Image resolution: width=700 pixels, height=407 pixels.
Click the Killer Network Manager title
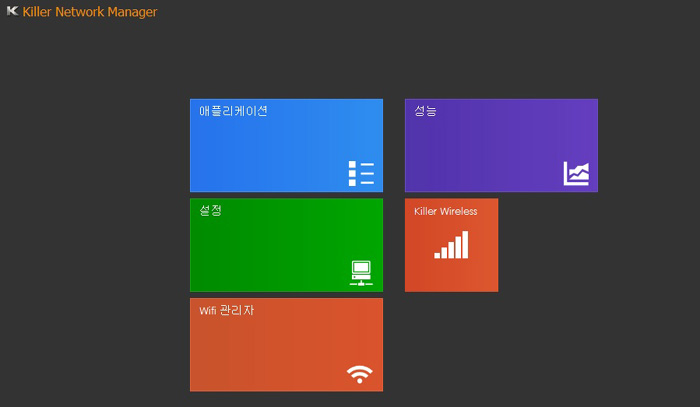(90, 12)
